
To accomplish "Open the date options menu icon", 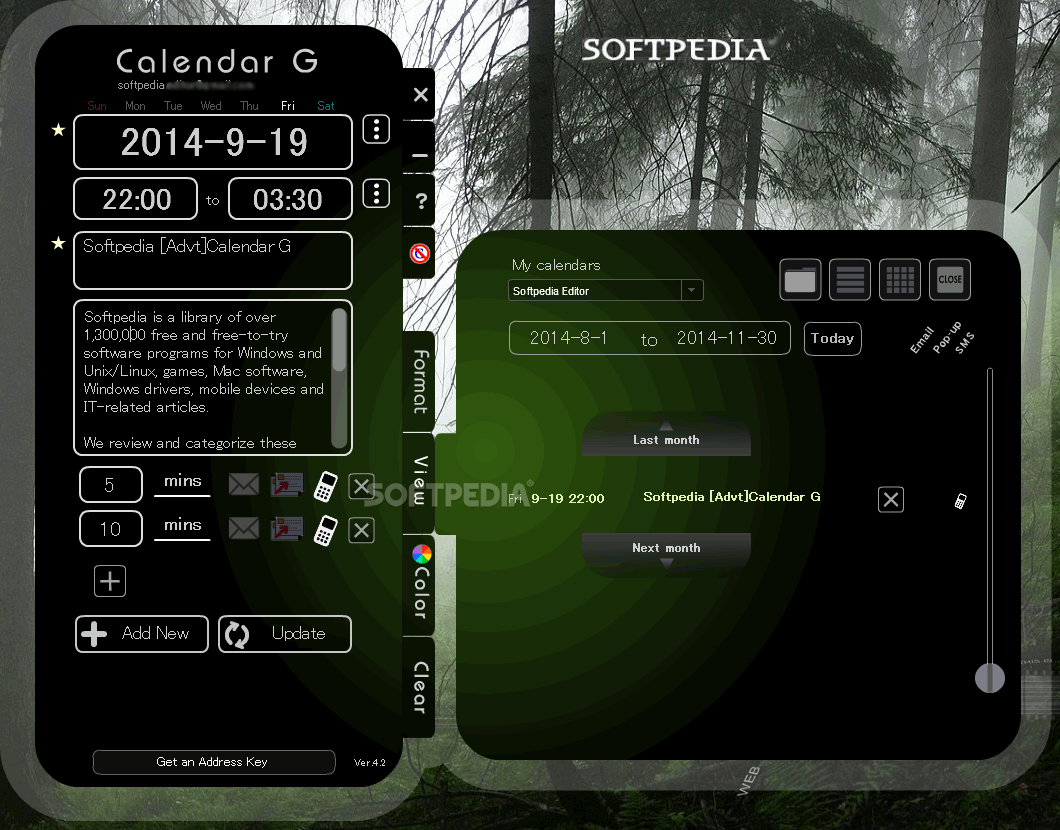I will coord(377,129).
